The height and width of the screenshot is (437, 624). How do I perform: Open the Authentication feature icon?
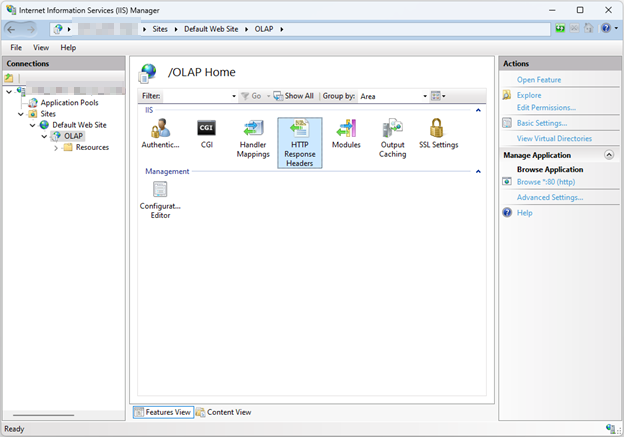(x=160, y=128)
